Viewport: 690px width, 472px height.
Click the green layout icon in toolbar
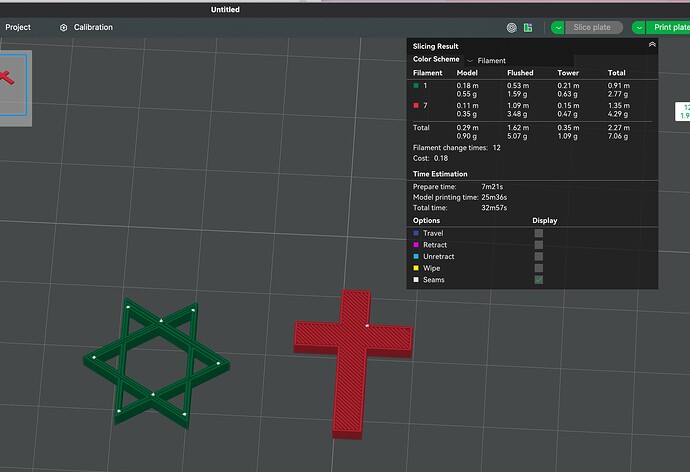[x=528, y=28]
